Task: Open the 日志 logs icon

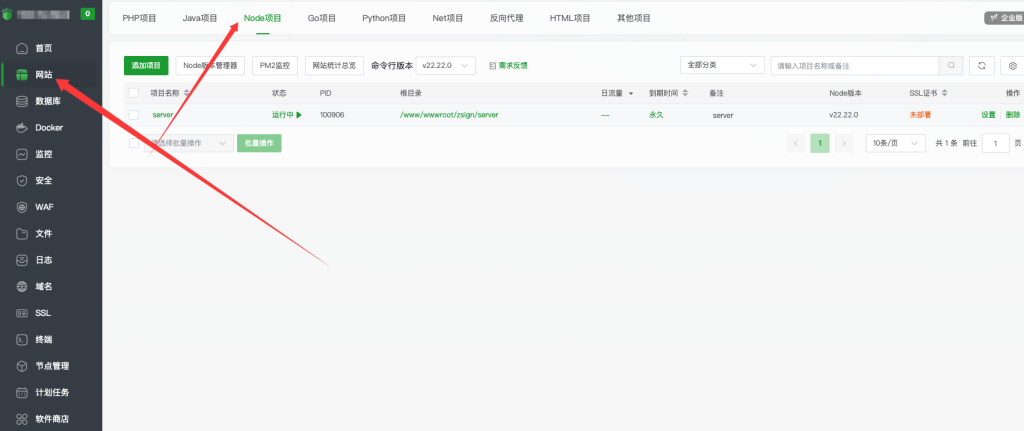Action: [22, 260]
